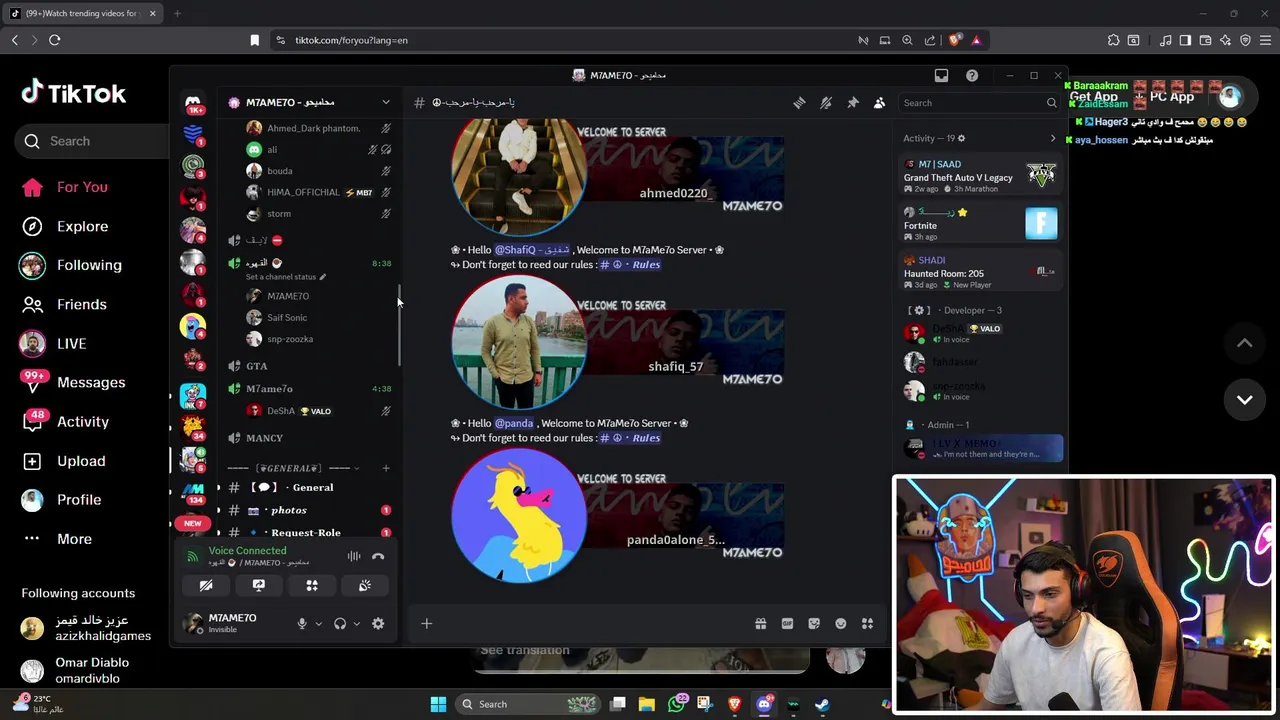The height and width of the screenshot is (720, 1280).
Task: Open GIF picker in message bar
Action: 787,624
